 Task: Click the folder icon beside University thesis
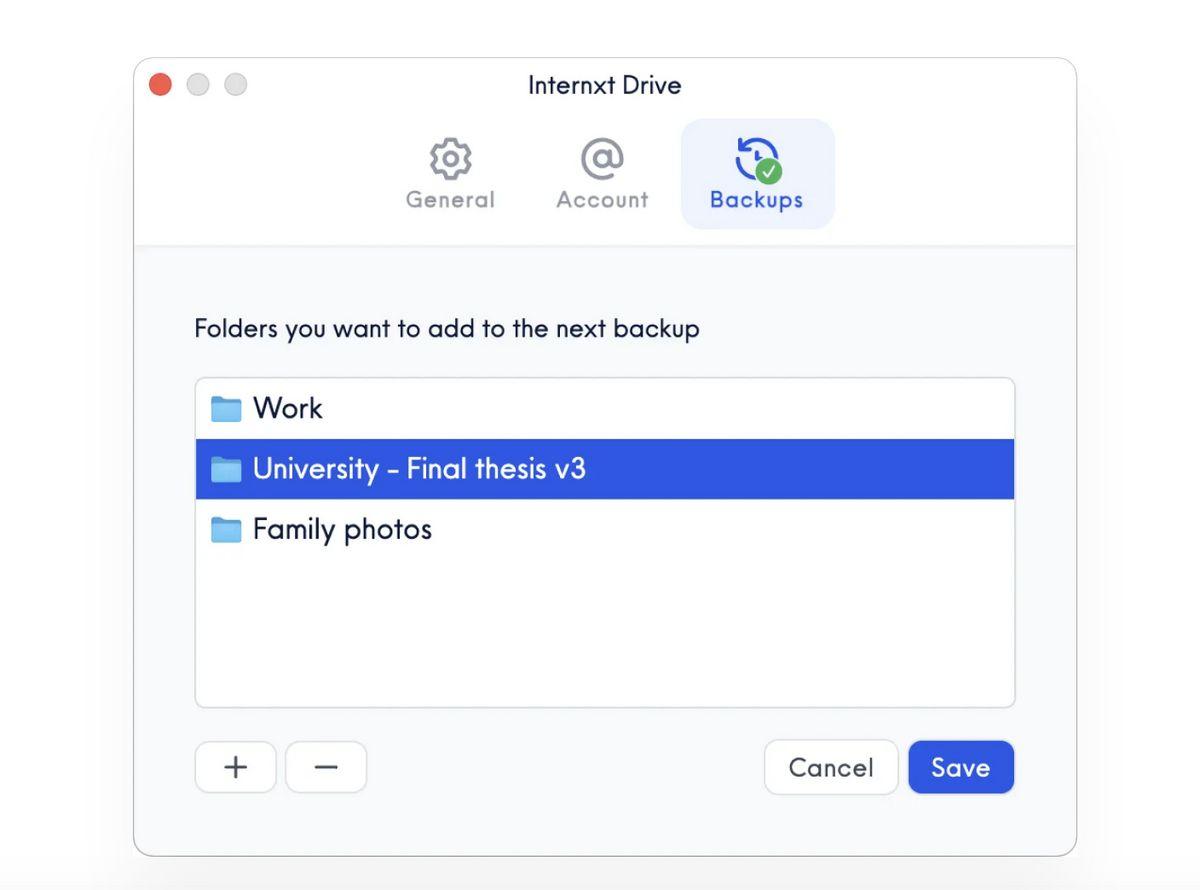click(226, 469)
